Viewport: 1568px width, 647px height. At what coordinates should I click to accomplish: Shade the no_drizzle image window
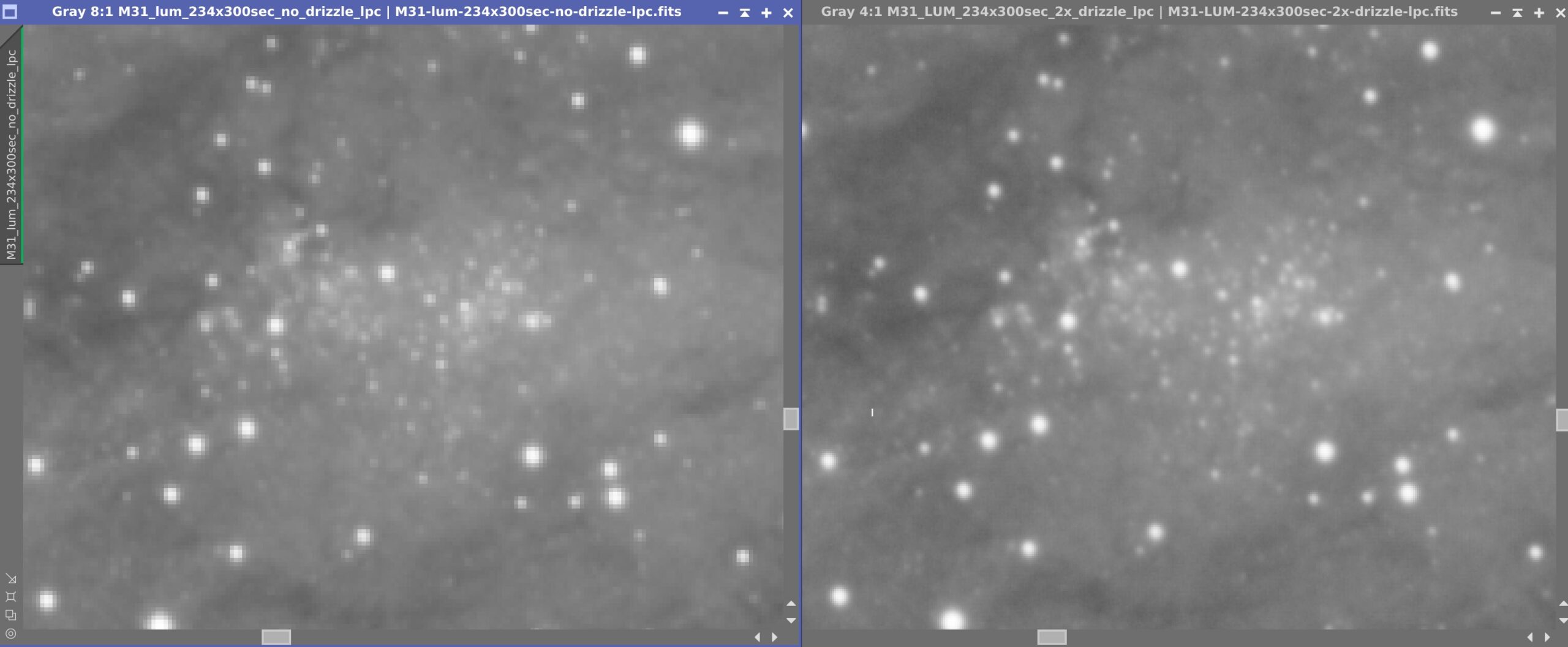tap(745, 12)
